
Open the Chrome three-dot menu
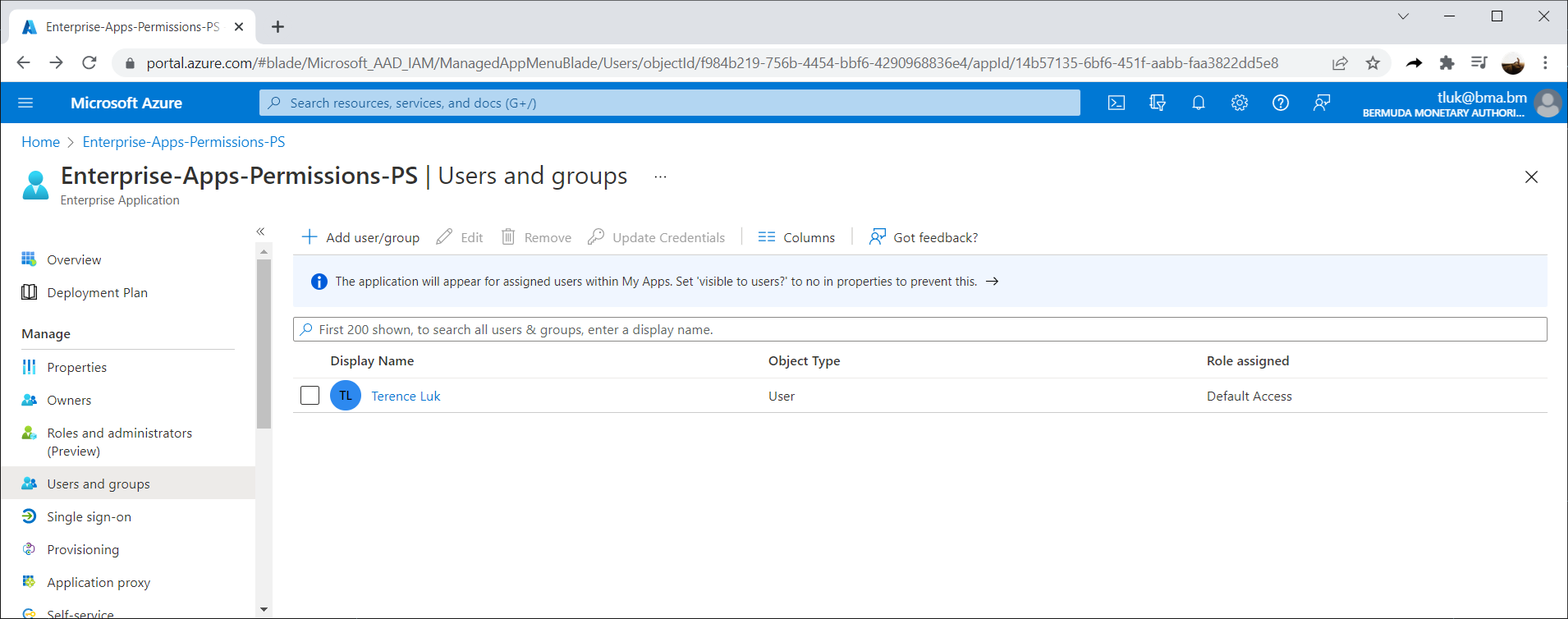[x=1545, y=63]
